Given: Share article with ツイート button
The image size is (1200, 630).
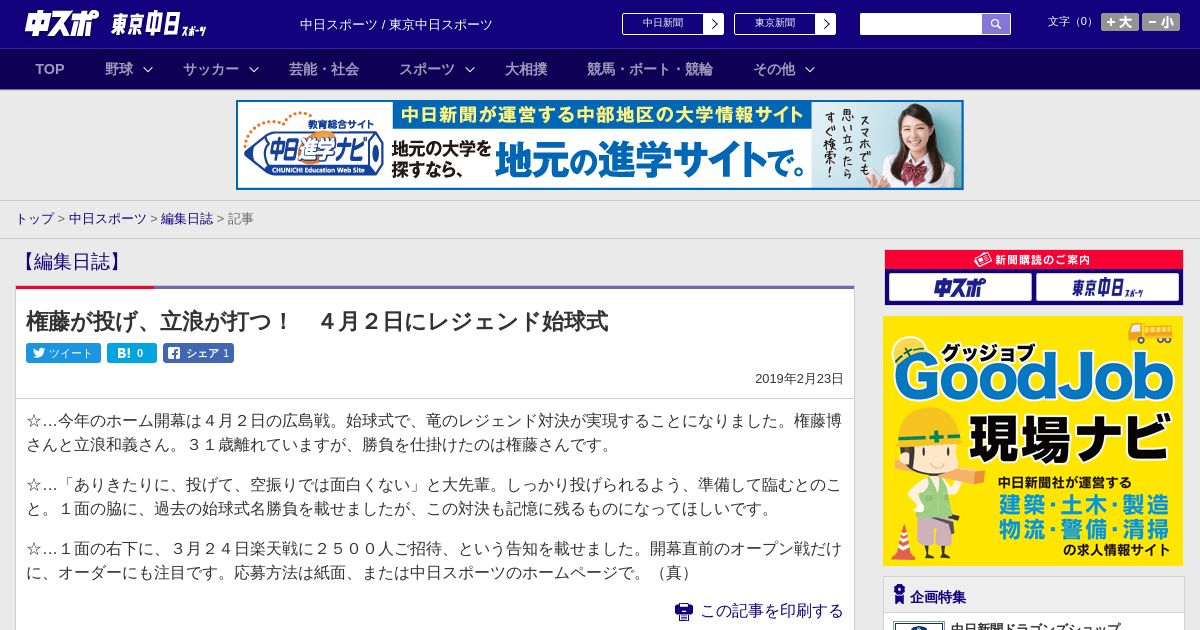Looking at the screenshot, I should click(63, 353).
